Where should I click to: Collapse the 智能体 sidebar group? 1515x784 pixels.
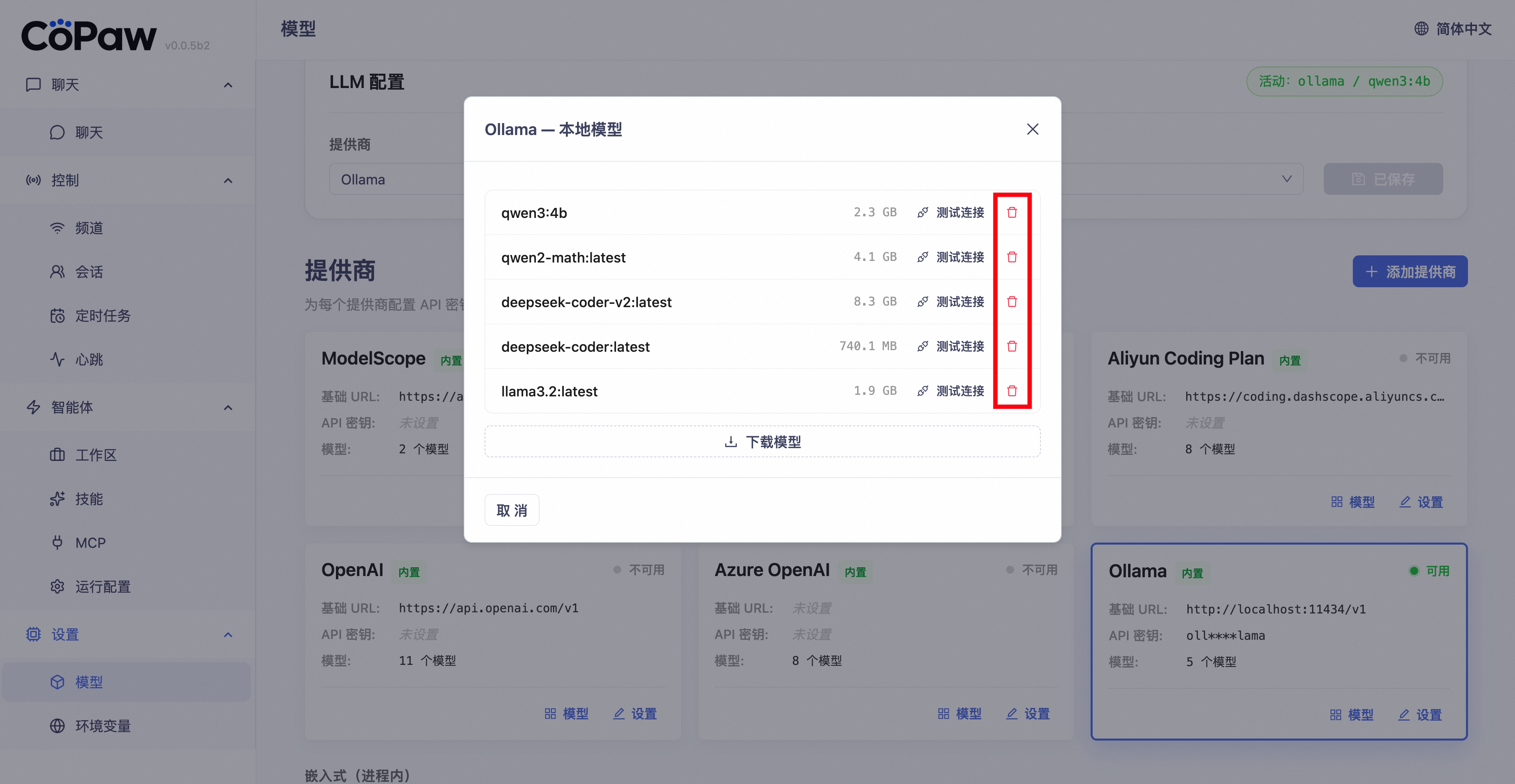tap(228, 408)
